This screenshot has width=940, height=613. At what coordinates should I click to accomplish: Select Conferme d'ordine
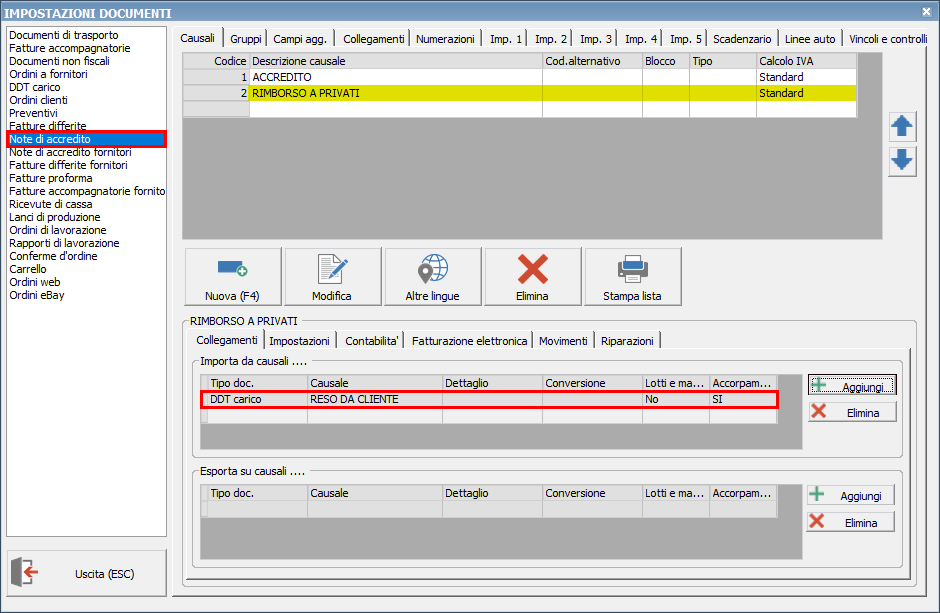(x=53, y=256)
